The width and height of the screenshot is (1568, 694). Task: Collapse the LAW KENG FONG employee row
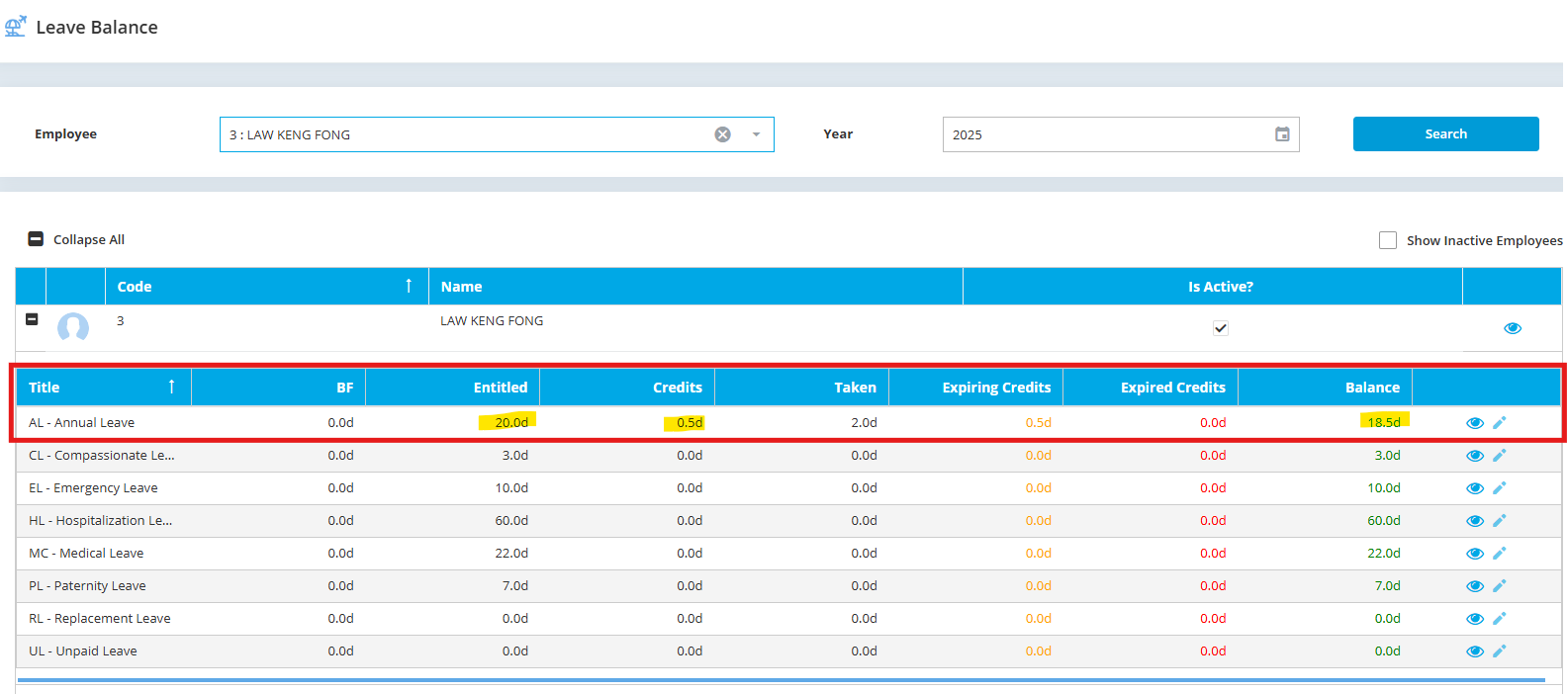click(x=32, y=319)
